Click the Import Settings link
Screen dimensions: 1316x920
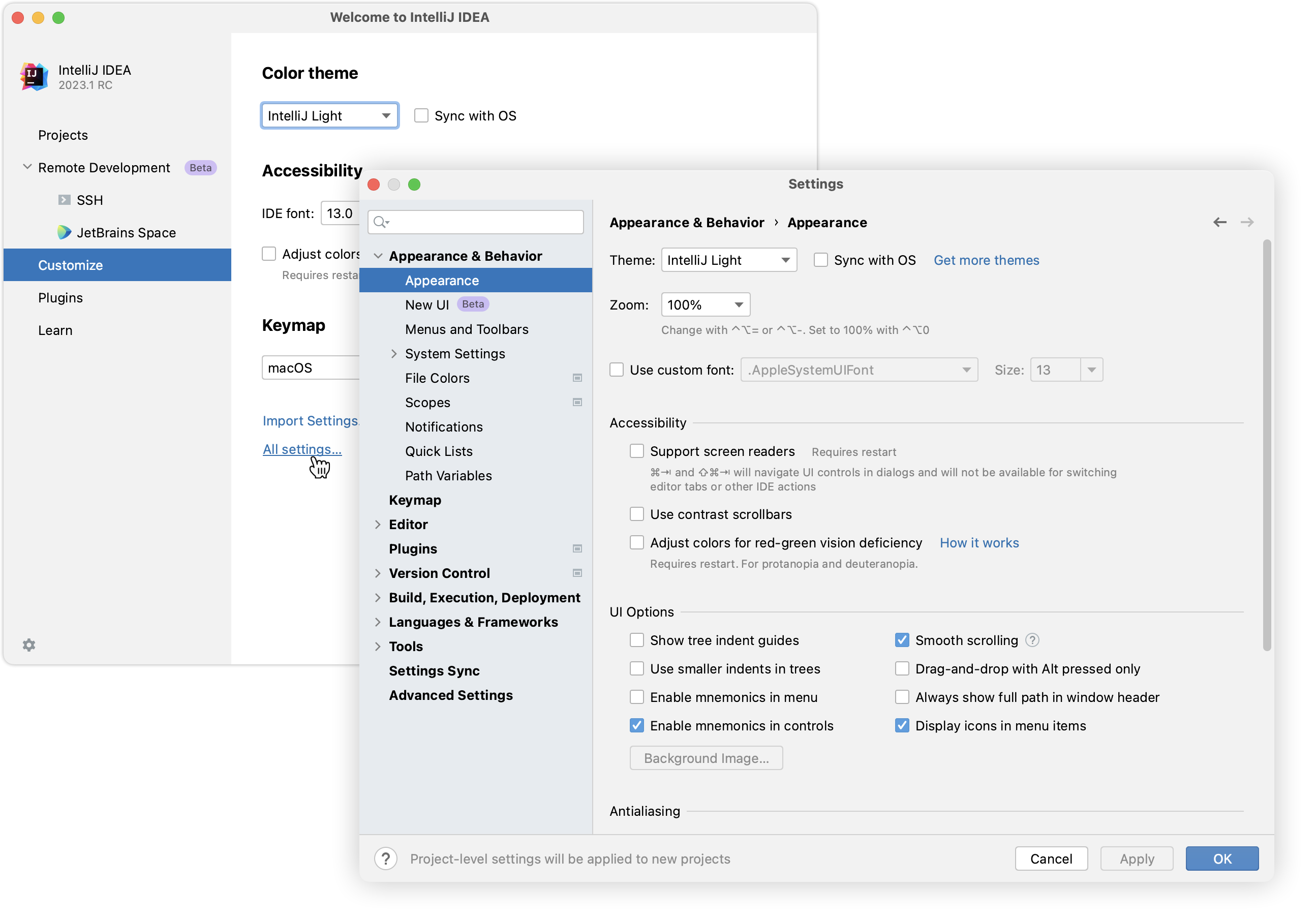(310, 421)
